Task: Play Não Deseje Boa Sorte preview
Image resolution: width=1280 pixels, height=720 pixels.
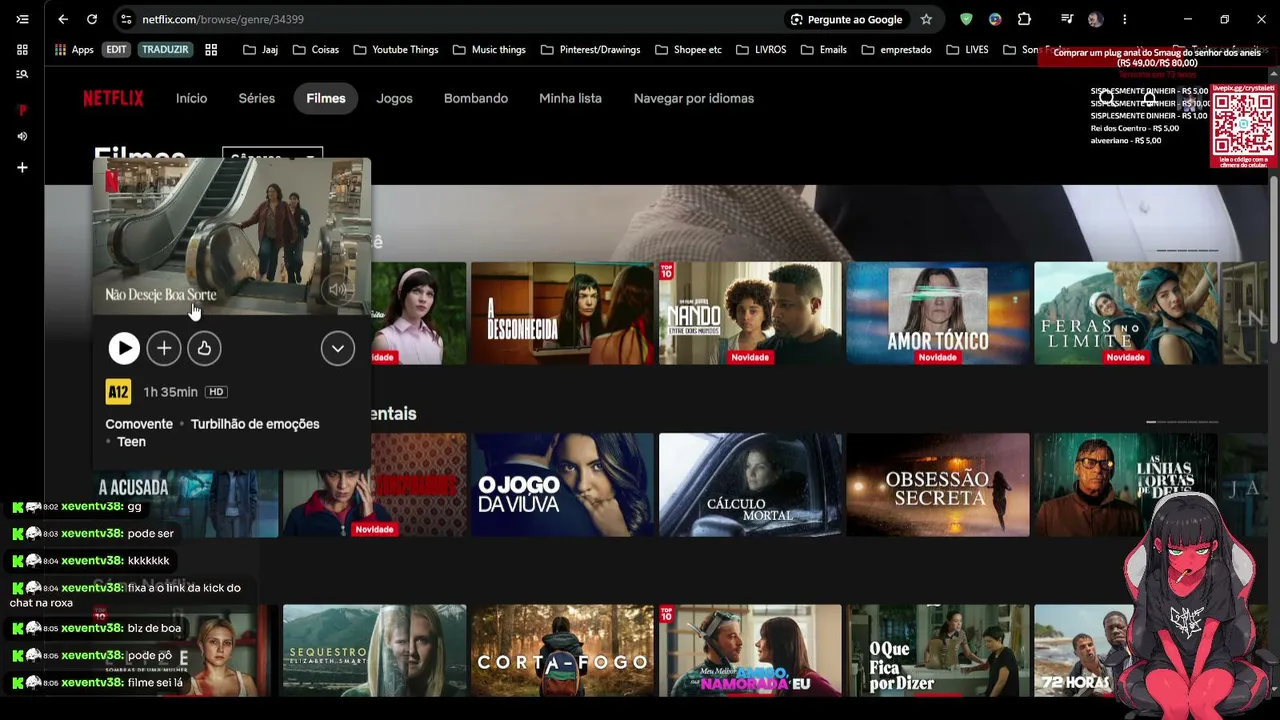Action: [124, 348]
